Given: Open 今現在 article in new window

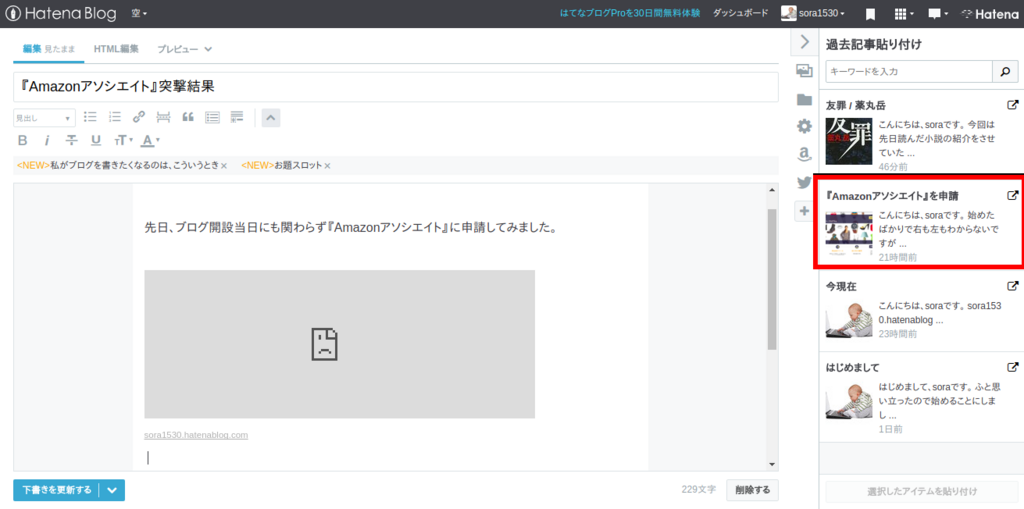Looking at the screenshot, I should (x=1013, y=286).
